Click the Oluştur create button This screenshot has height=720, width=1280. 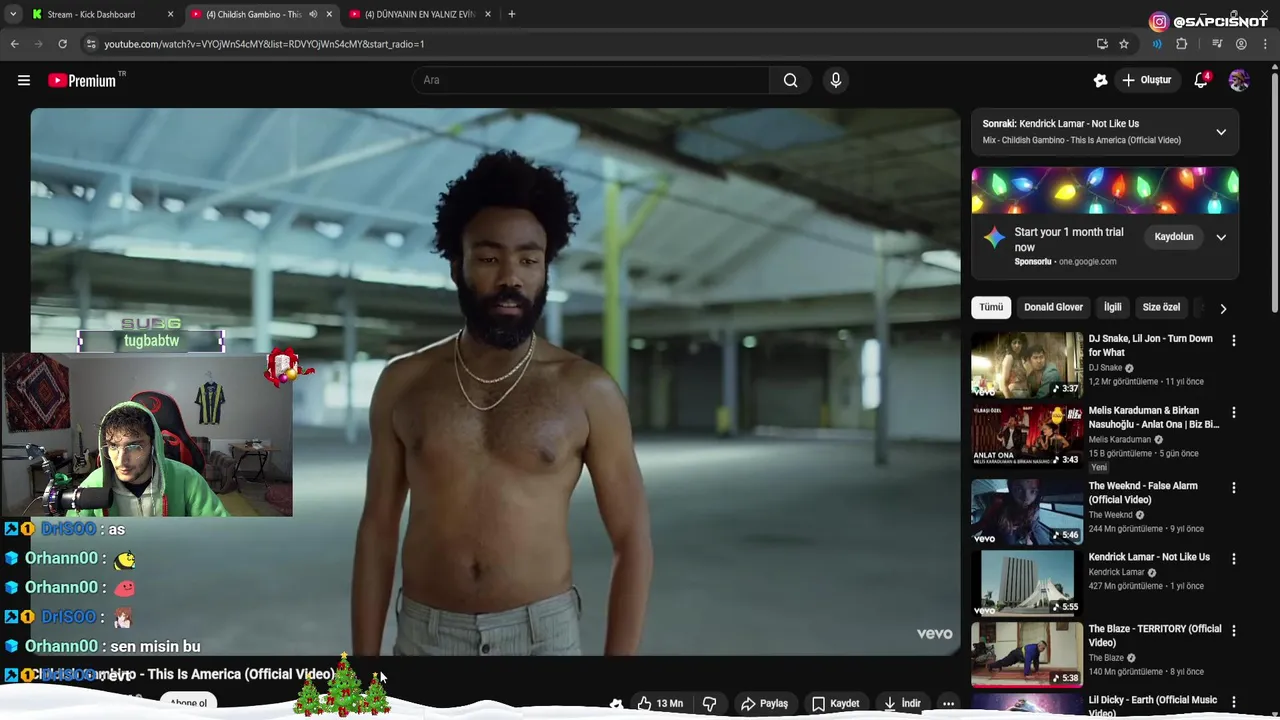pos(1146,80)
